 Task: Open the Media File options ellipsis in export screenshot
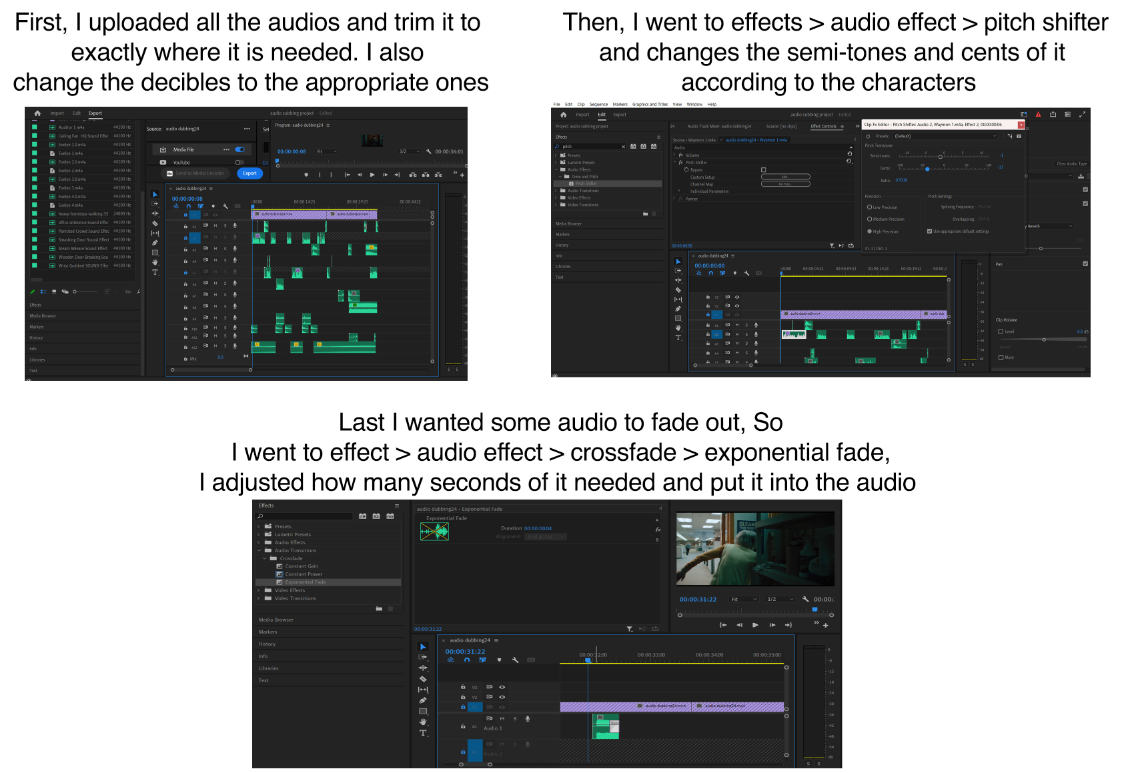[x=226, y=149]
